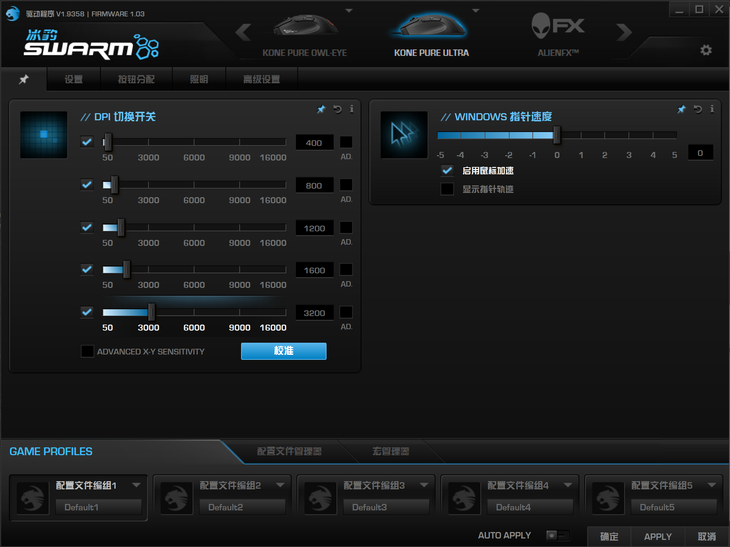The width and height of the screenshot is (730, 547).
Task: Select the Kone Pure Ultra mouse
Action: [431, 36]
